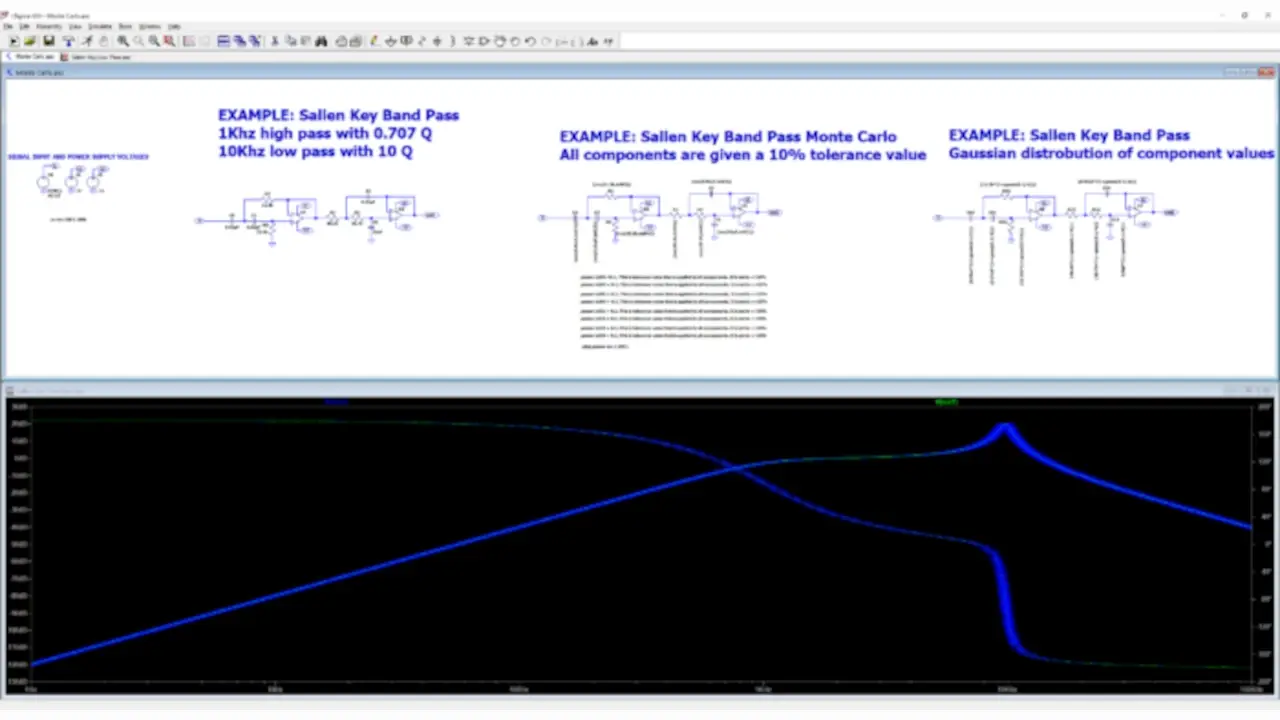Select the Zoom in magnifier tool
Screen dimensions: 1280x720
(122, 42)
